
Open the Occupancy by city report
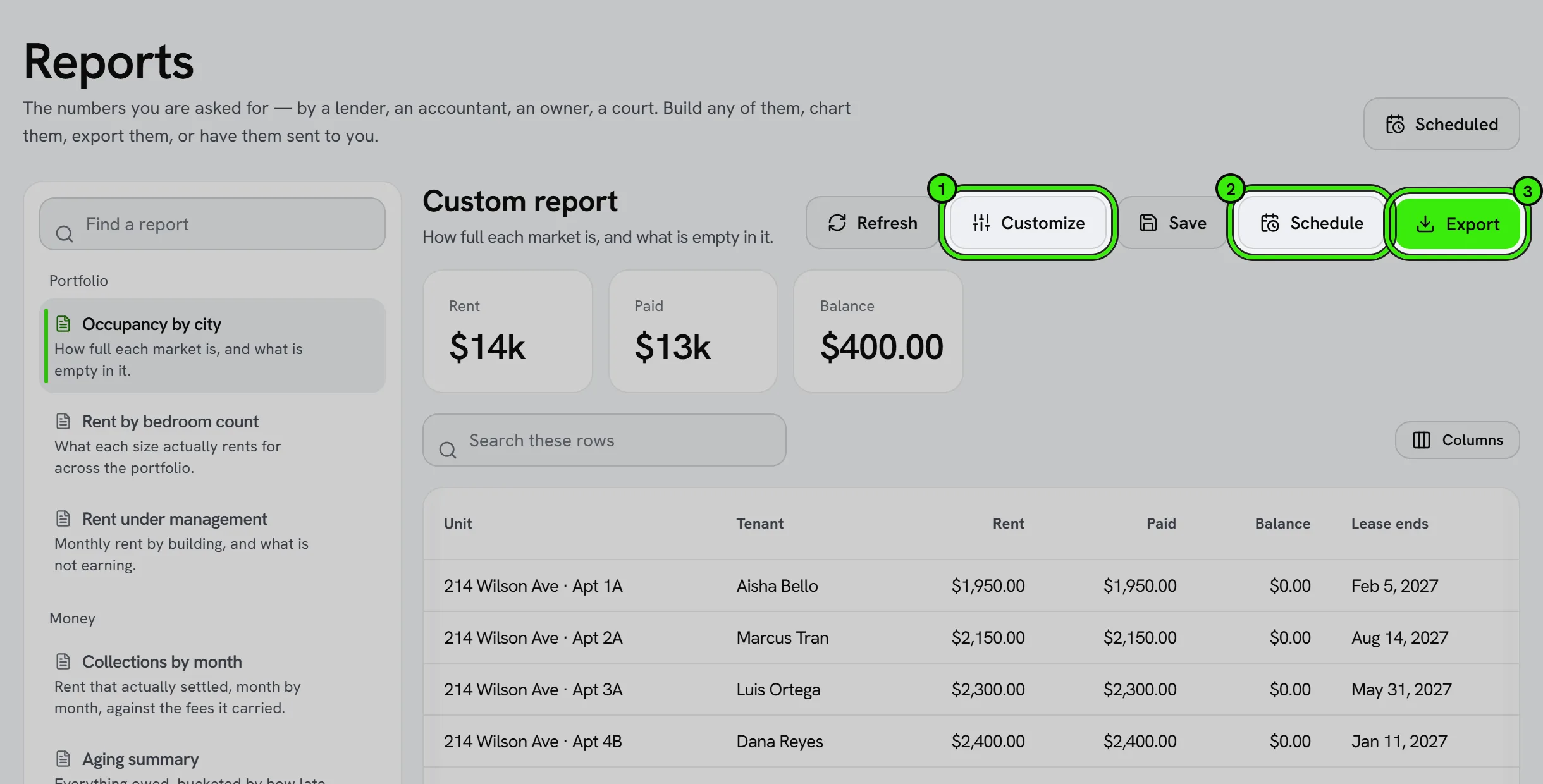point(212,346)
